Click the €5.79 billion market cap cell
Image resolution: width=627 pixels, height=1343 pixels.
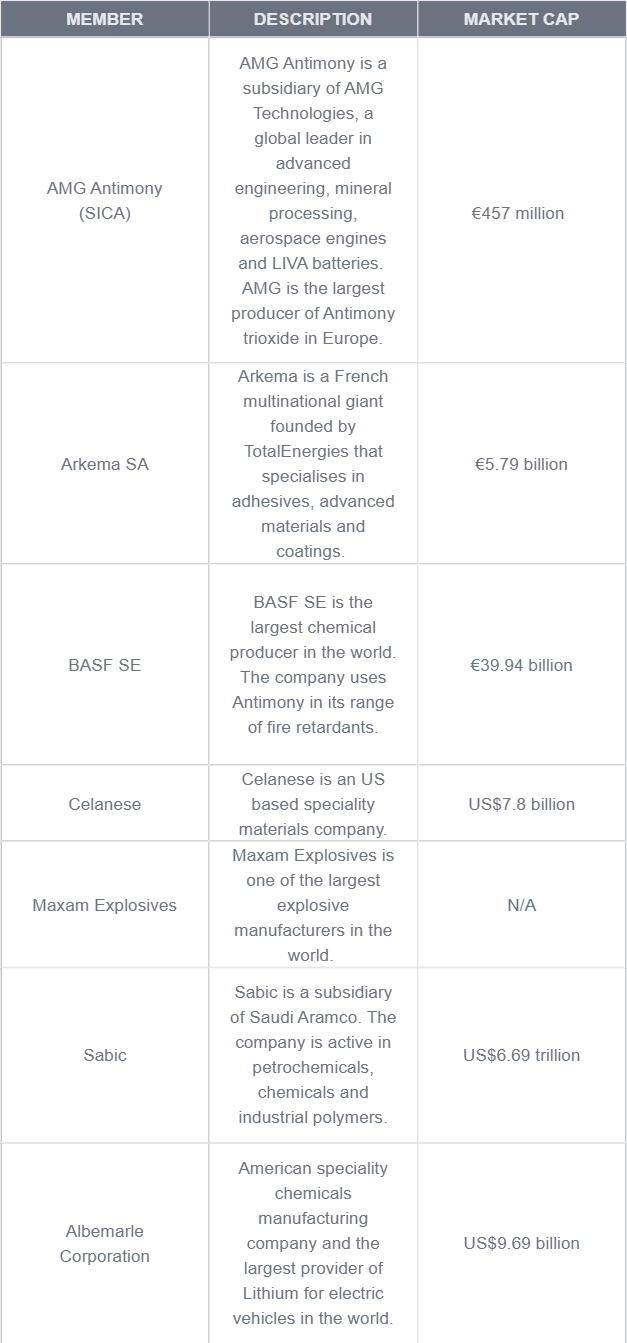tap(521, 464)
